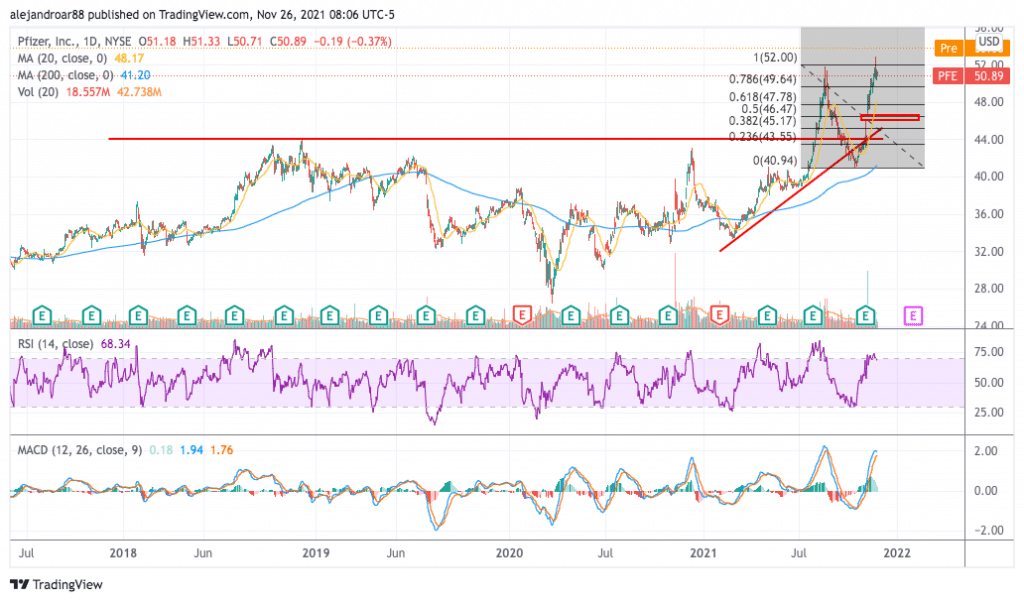
Task: Open the USD currency selector
Action: point(989,42)
